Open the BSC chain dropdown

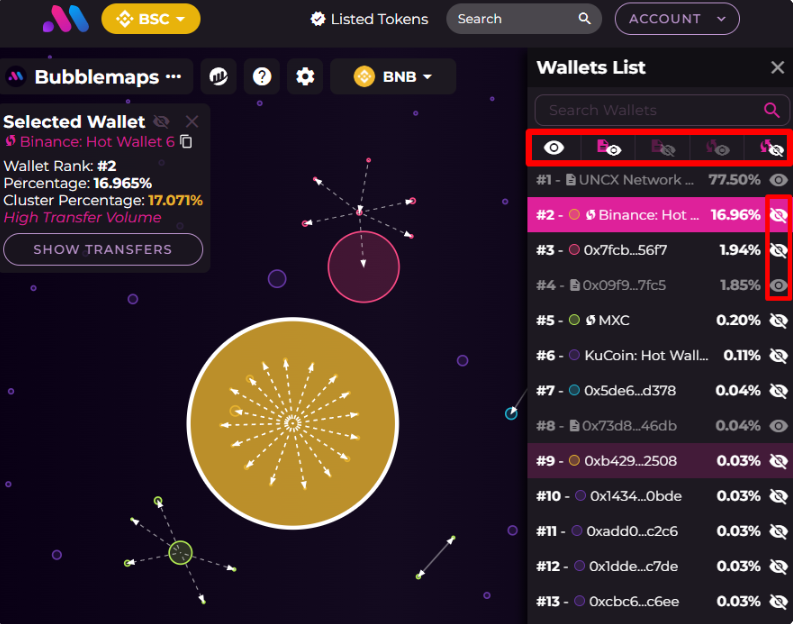pyautogui.click(x=151, y=19)
